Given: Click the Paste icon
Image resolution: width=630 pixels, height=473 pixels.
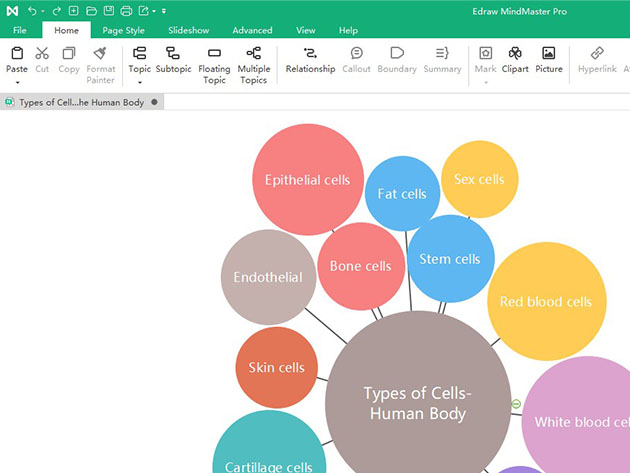Looking at the screenshot, I should click(x=17, y=53).
